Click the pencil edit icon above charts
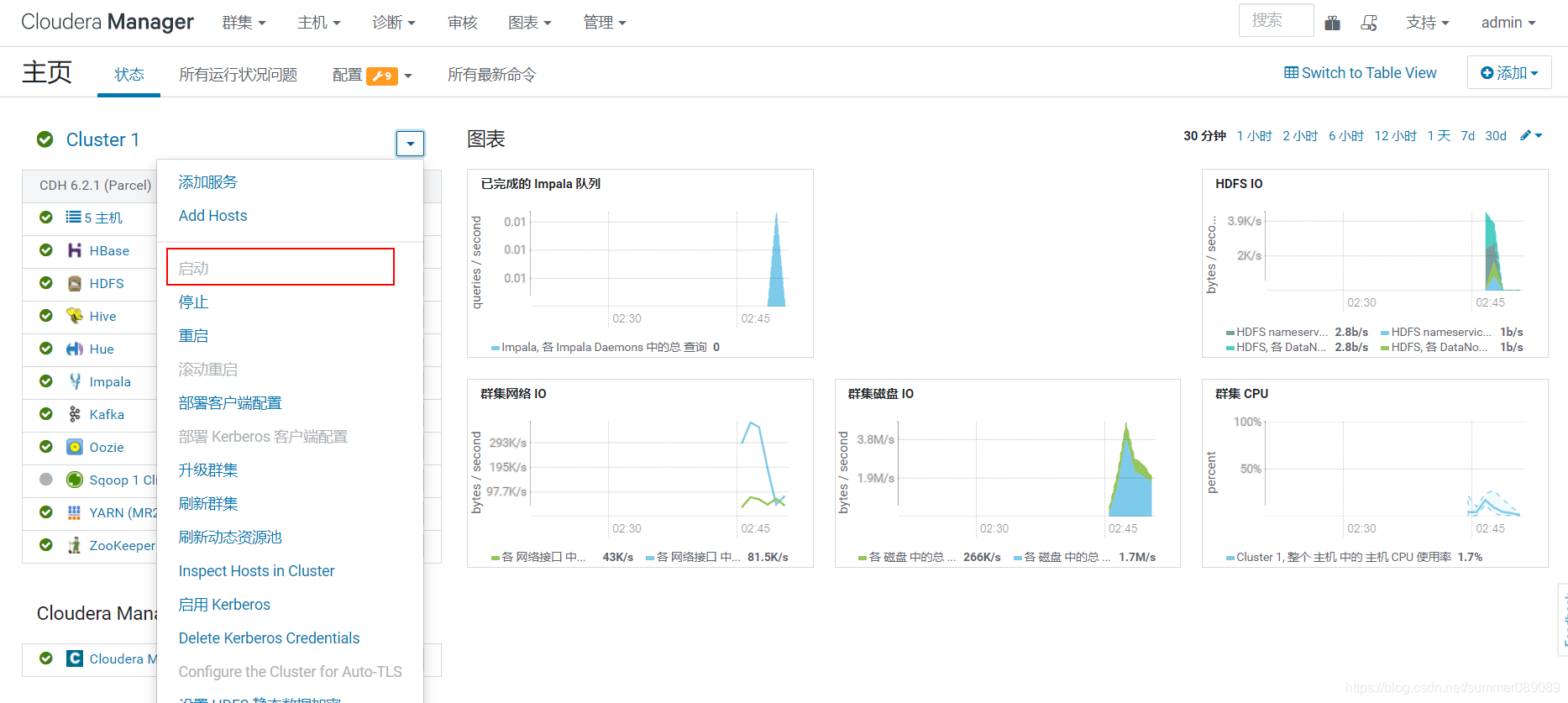 [x=1526, y=135]
